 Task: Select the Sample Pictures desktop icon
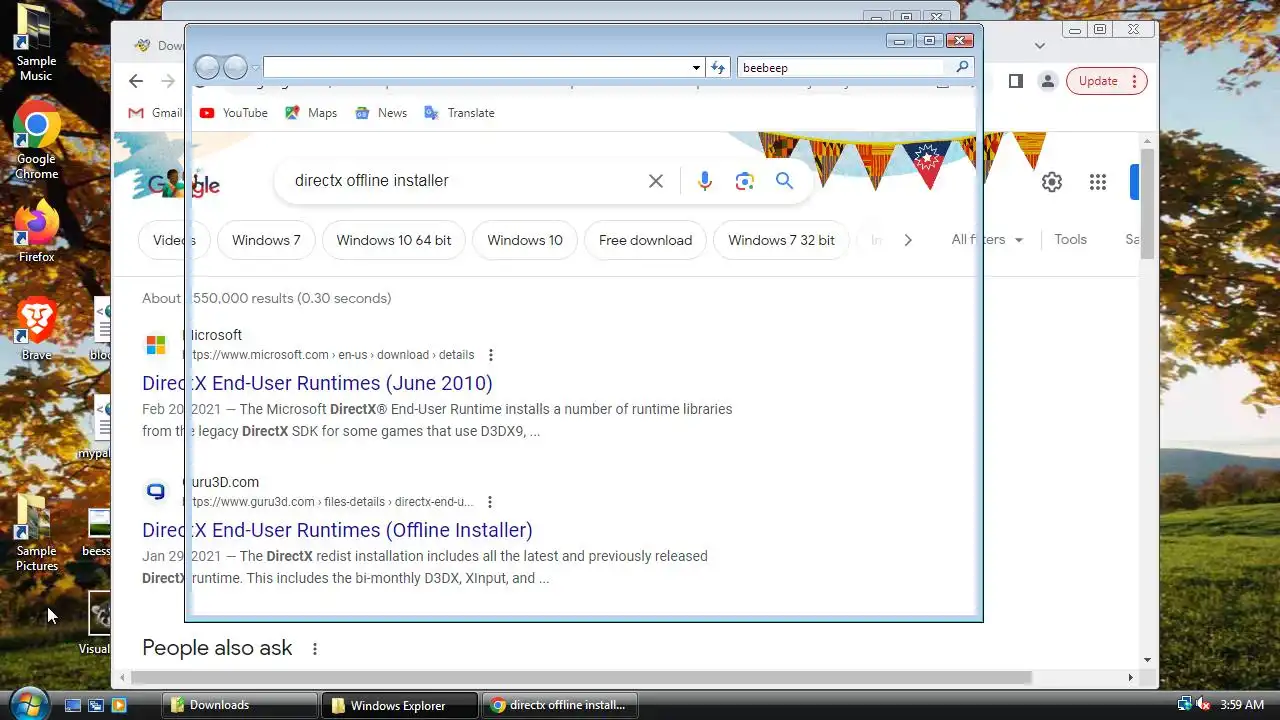[36, 532]
